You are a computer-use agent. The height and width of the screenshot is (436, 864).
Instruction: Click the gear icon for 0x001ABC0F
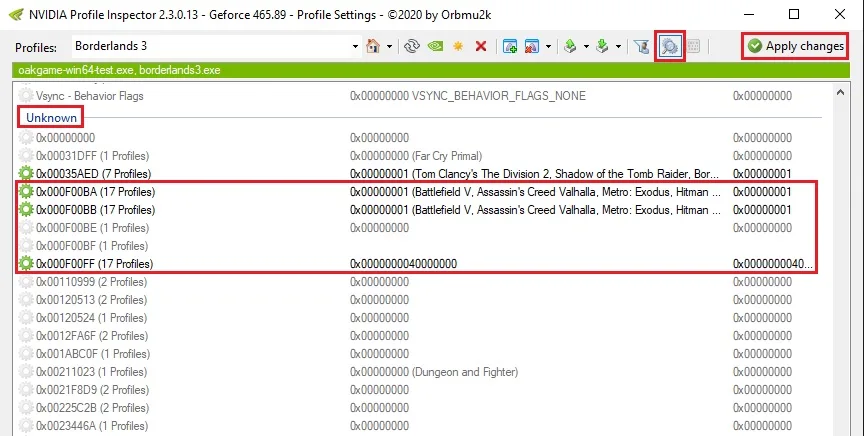pyautogui.click(x=26, y=354)
